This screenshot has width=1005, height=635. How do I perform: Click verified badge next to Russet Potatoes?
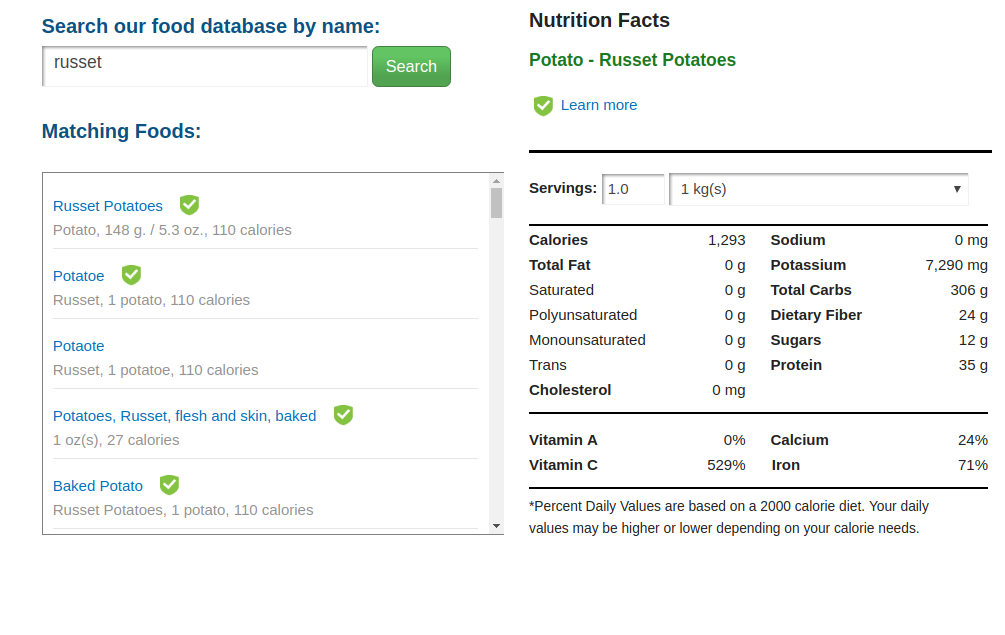point(189,205)
